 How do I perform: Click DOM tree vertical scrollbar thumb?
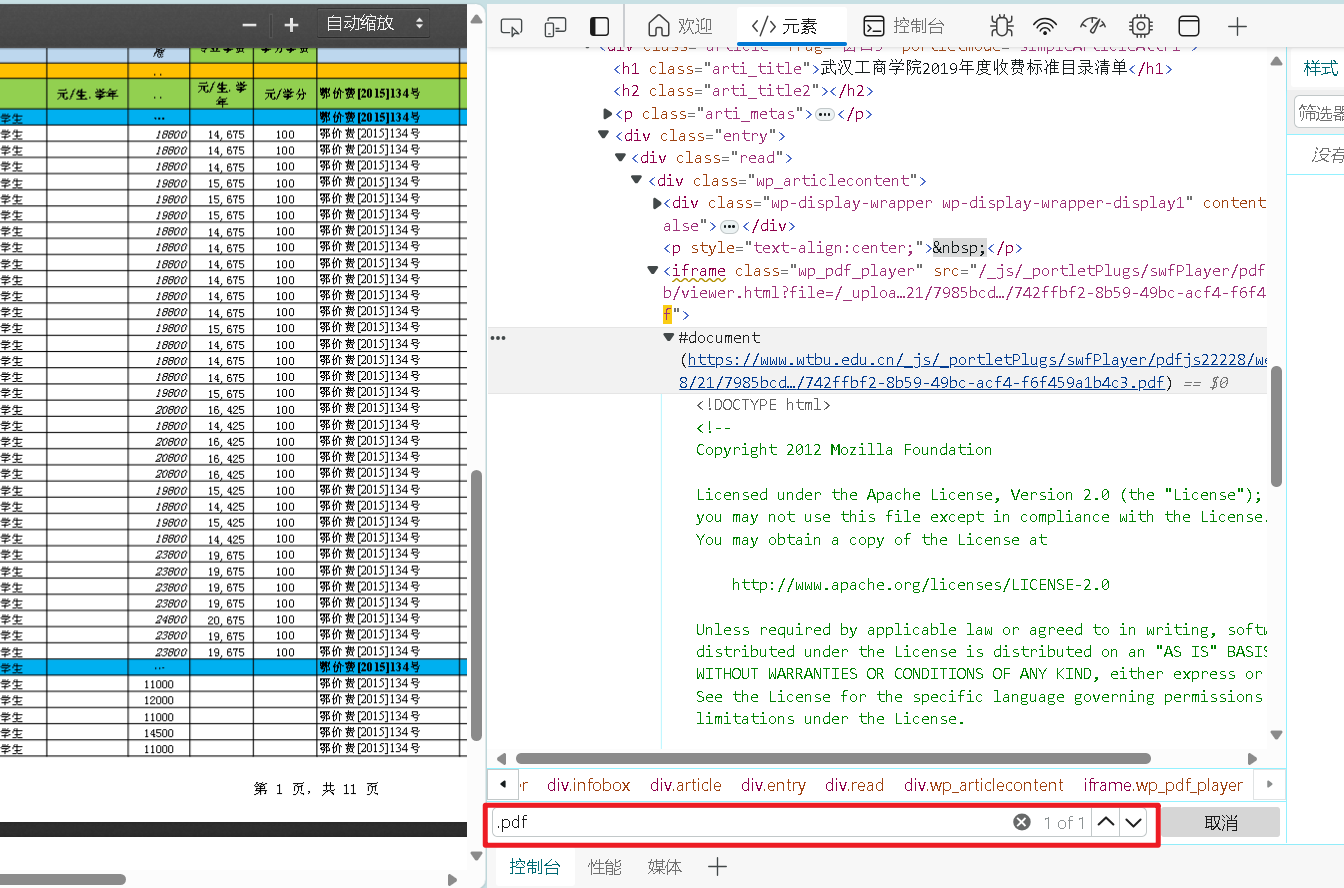[x=1276, y=425]
